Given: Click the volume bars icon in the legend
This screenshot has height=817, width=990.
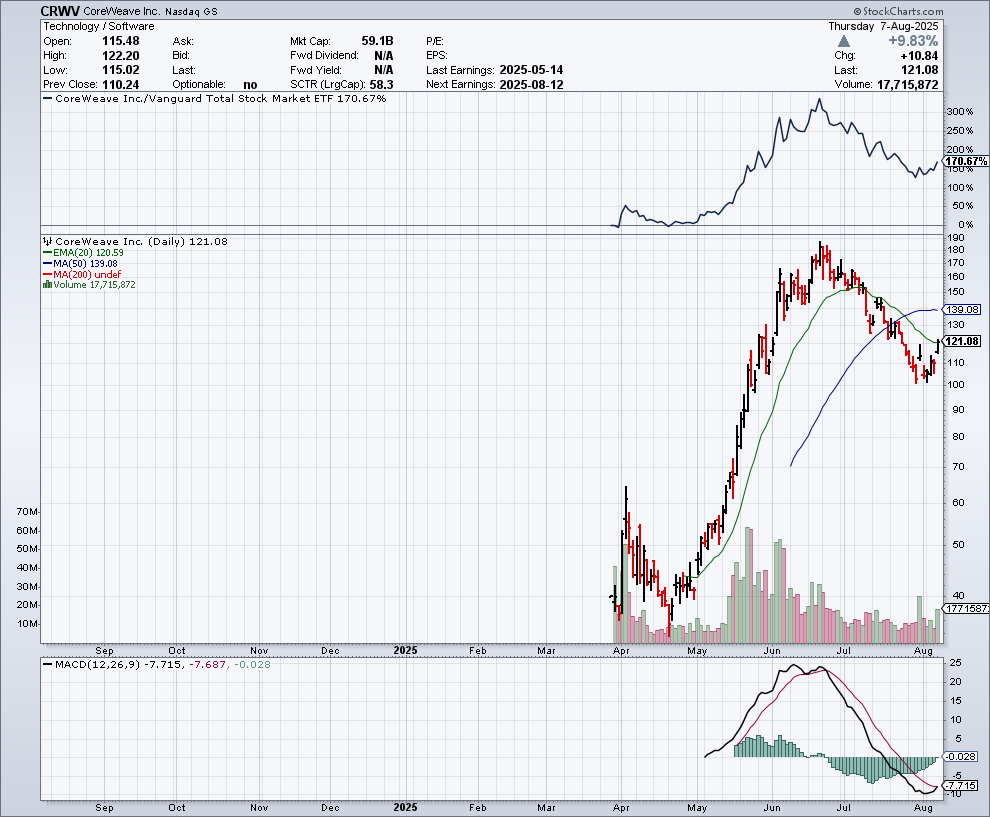Looking at the screenshot, I should tap(47, 285).
